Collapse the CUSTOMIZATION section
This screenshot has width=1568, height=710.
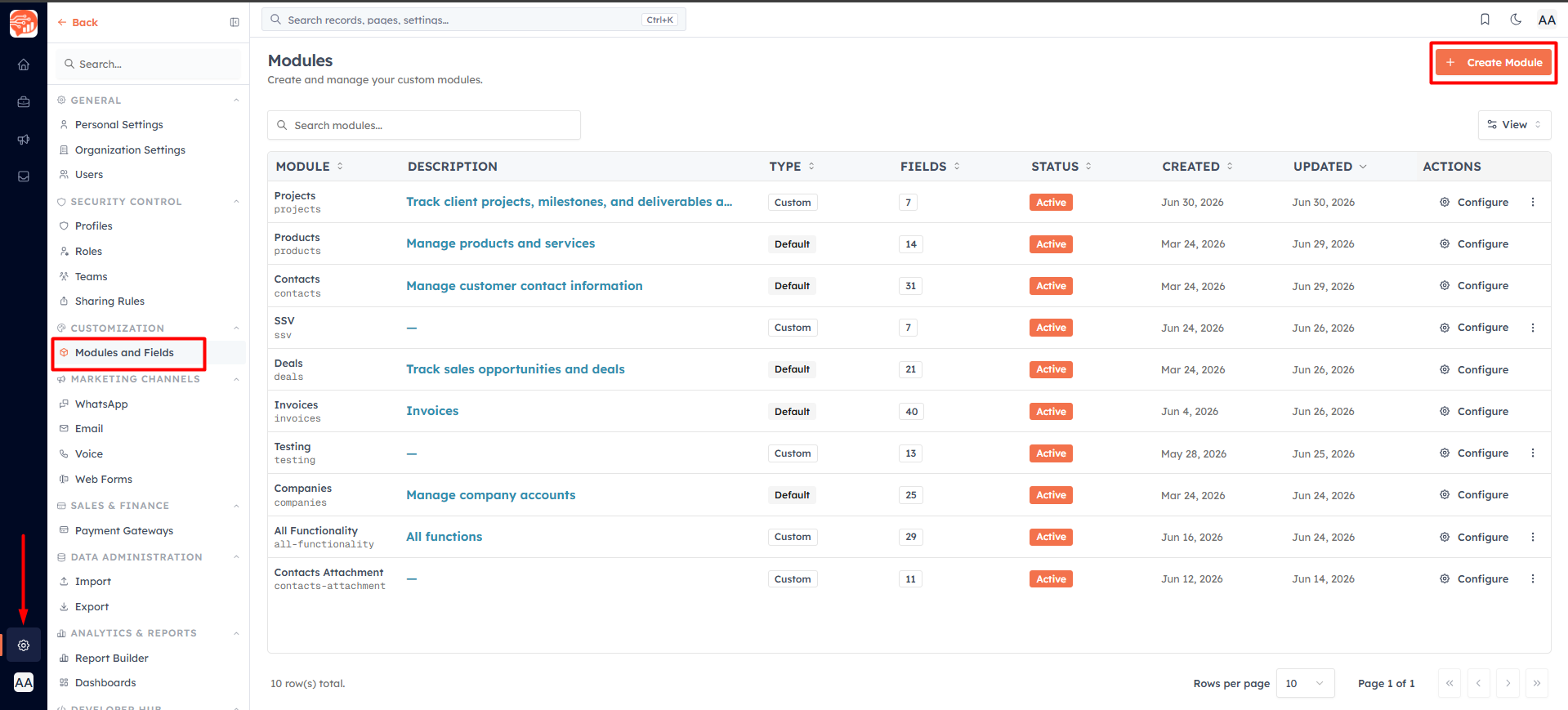point(236,328)
